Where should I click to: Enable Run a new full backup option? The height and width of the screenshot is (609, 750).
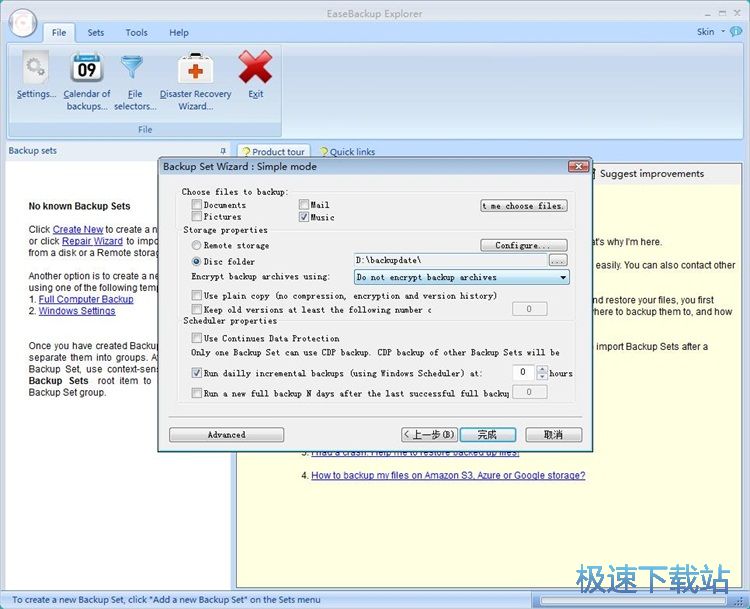(x=197, y=393)
